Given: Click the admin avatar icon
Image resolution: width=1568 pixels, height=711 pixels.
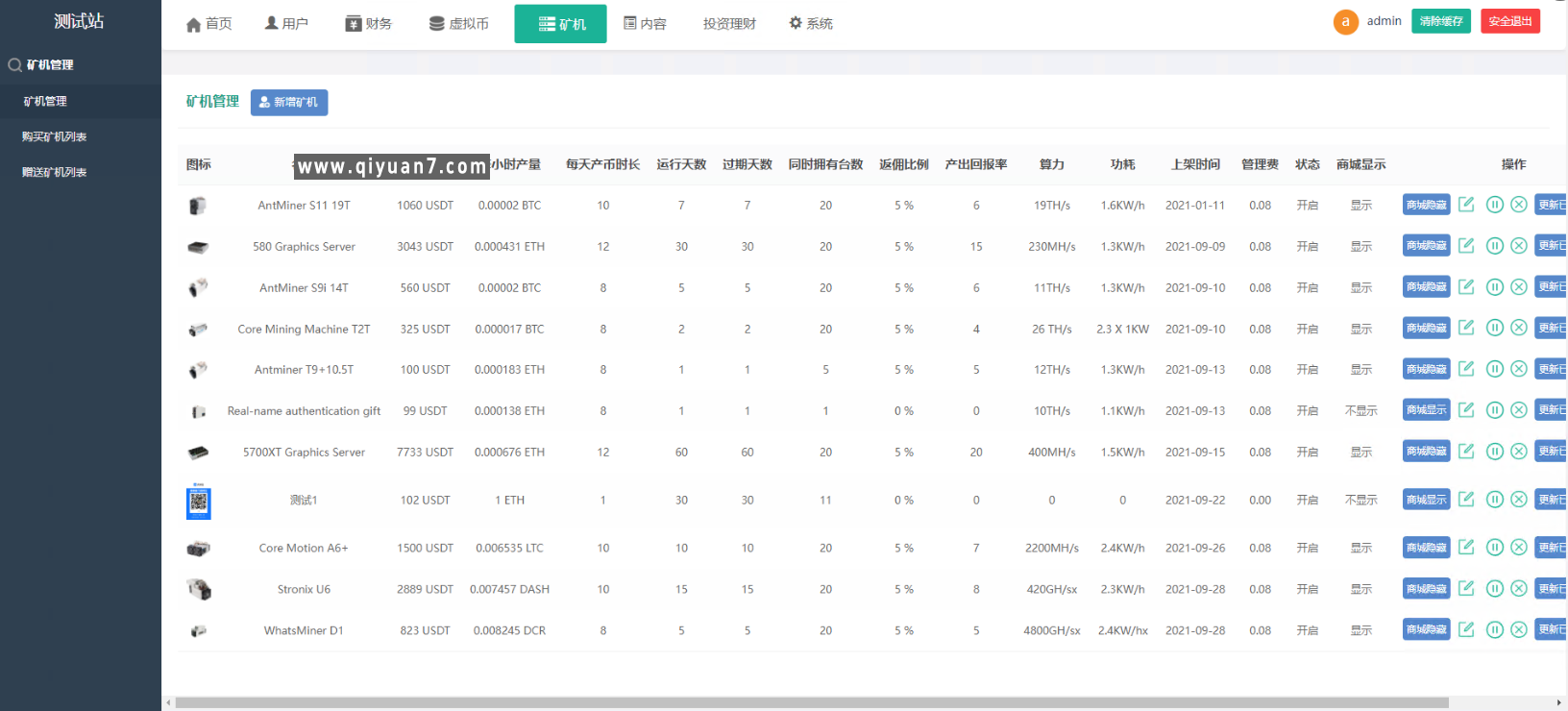Looking at the screenshot, I should [1345, 21].
